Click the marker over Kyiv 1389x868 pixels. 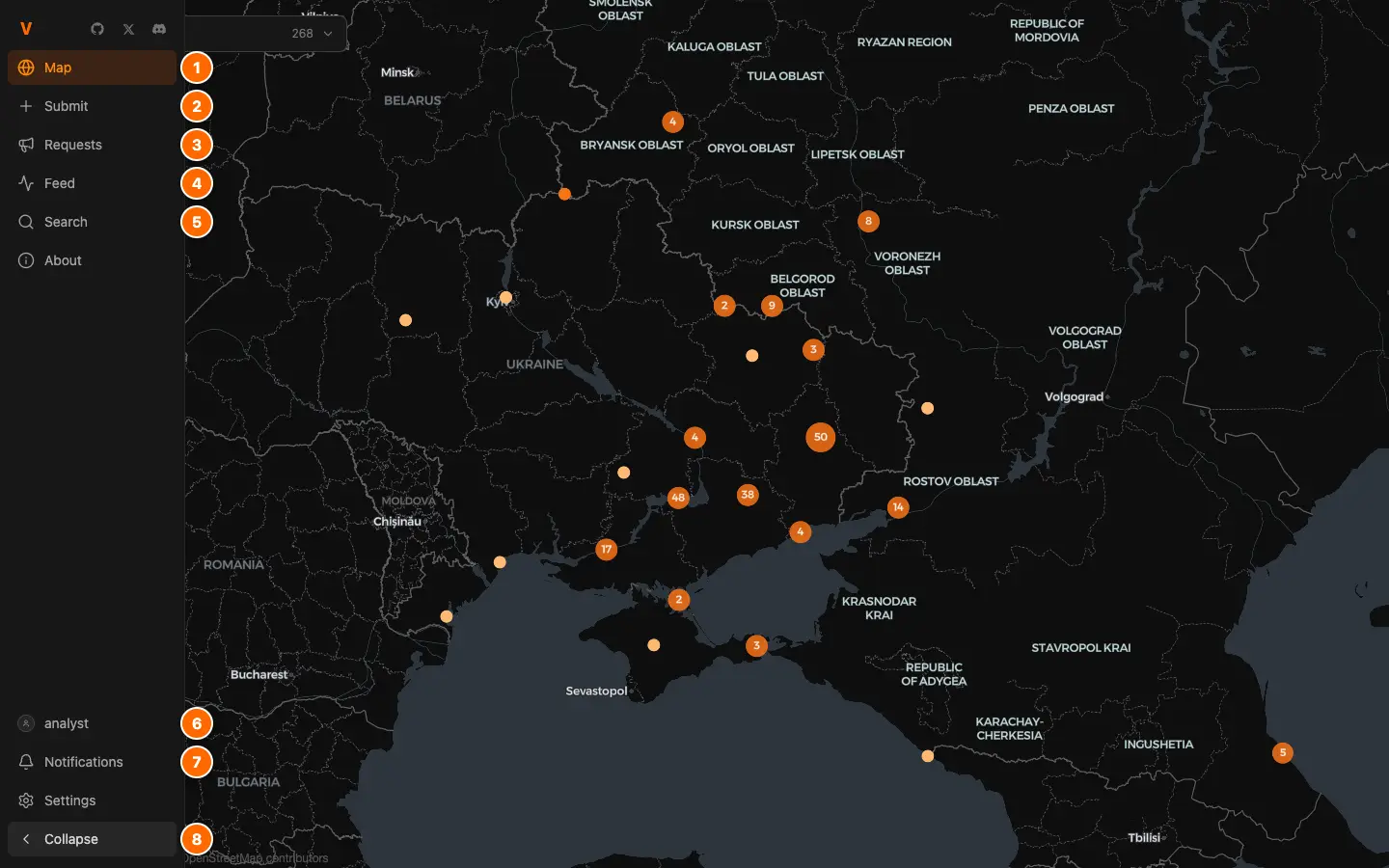505,297
